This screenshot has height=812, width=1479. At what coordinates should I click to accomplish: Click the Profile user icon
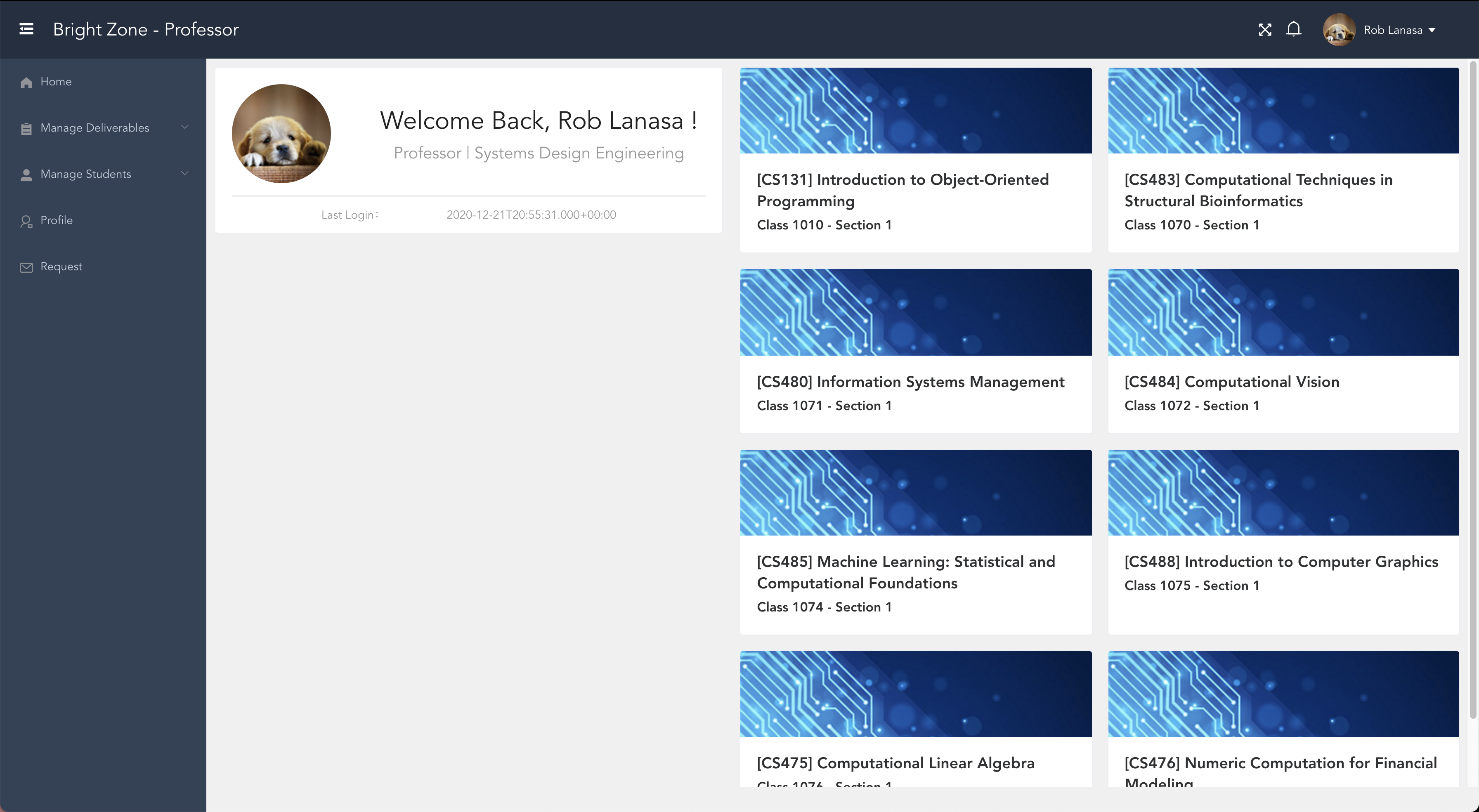pyautogui.click(x=26, y=221)
